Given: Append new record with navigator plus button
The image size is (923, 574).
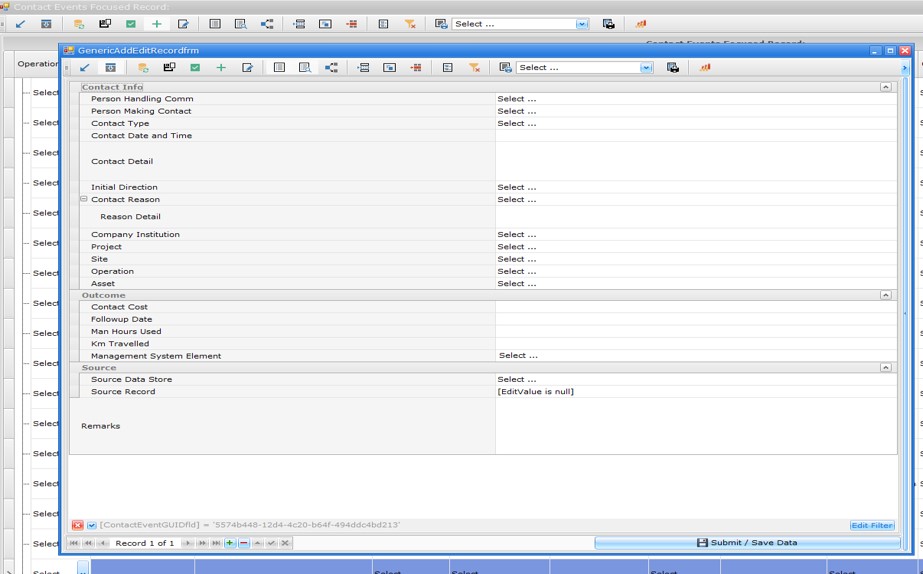Looking at the screenshot, I should pos(230,543).
